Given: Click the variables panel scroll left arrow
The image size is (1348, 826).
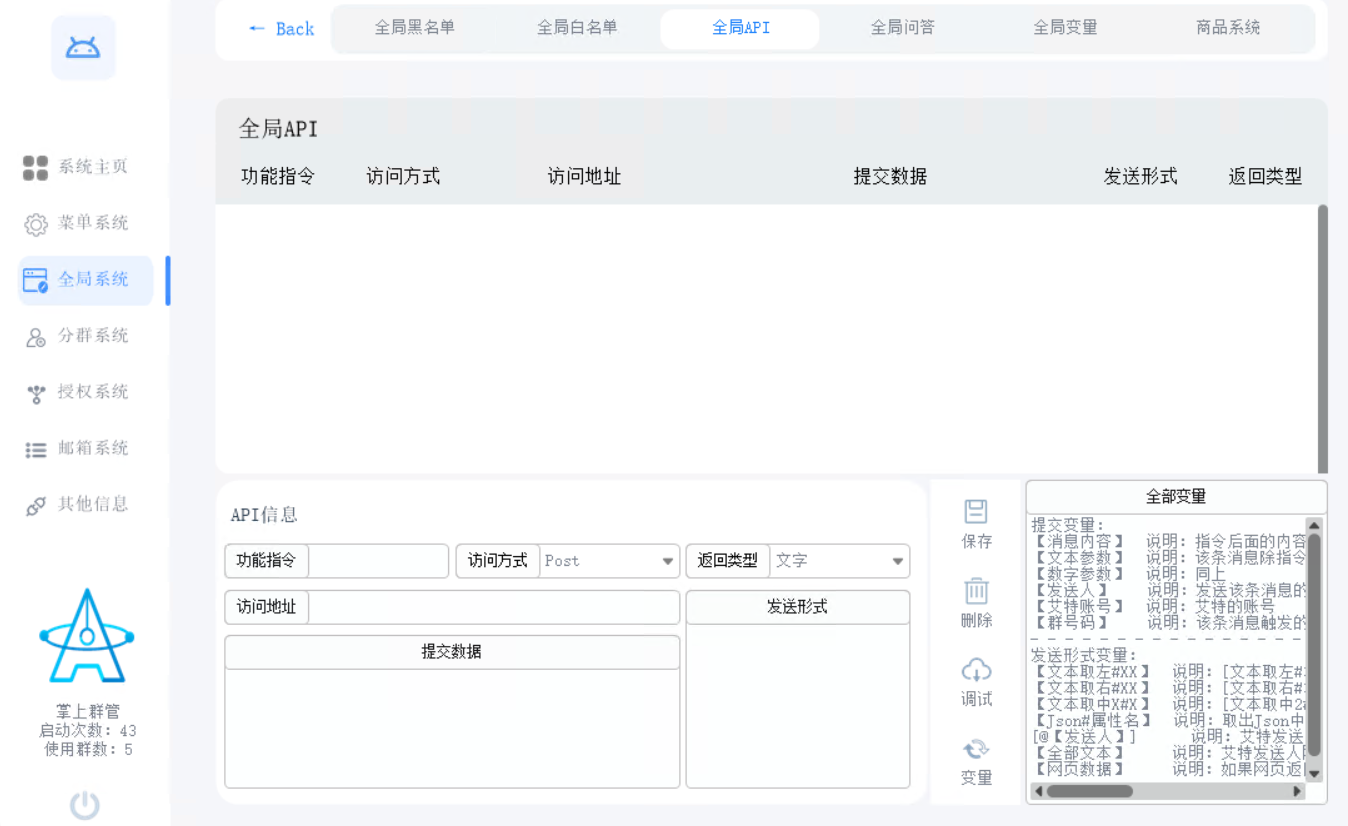Looking at the screenshot, I should pos(1038,791).
